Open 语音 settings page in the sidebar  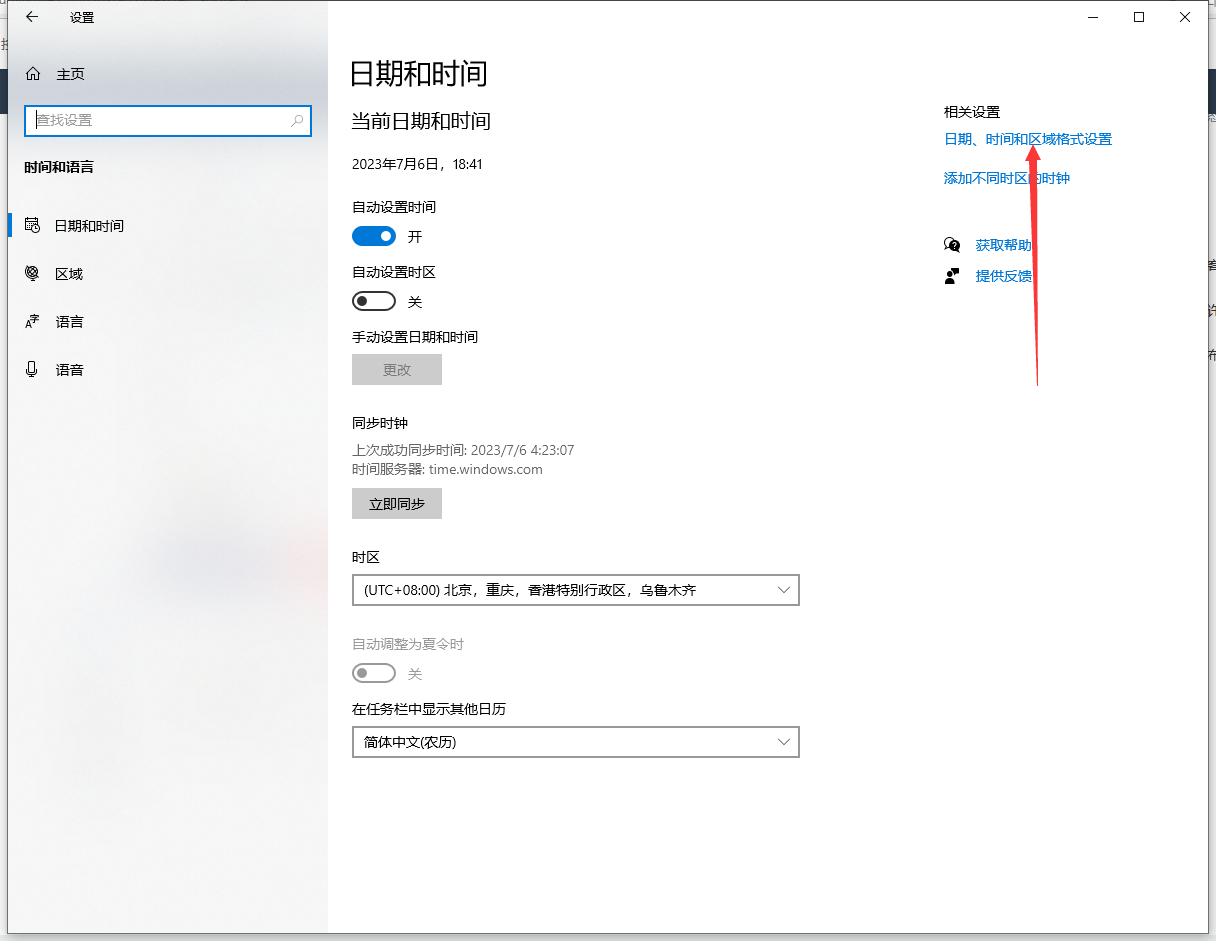point(69,370)
